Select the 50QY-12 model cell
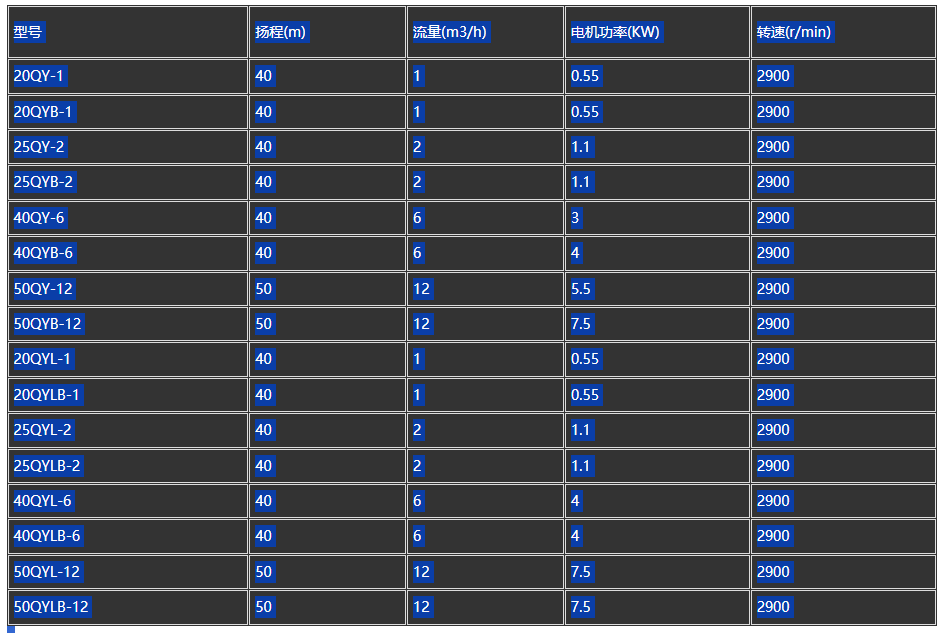 [128, 288]
